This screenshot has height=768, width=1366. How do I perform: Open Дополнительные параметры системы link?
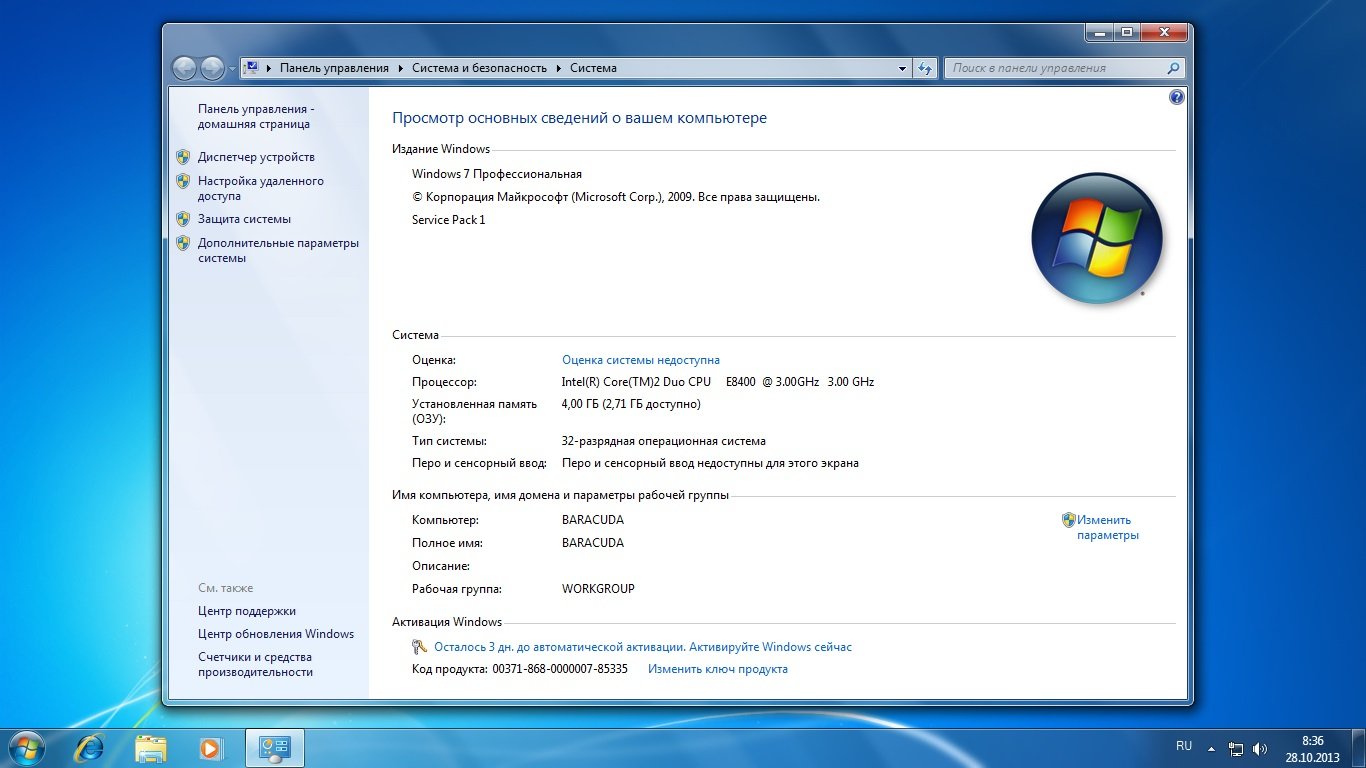(x=278, y=250)
